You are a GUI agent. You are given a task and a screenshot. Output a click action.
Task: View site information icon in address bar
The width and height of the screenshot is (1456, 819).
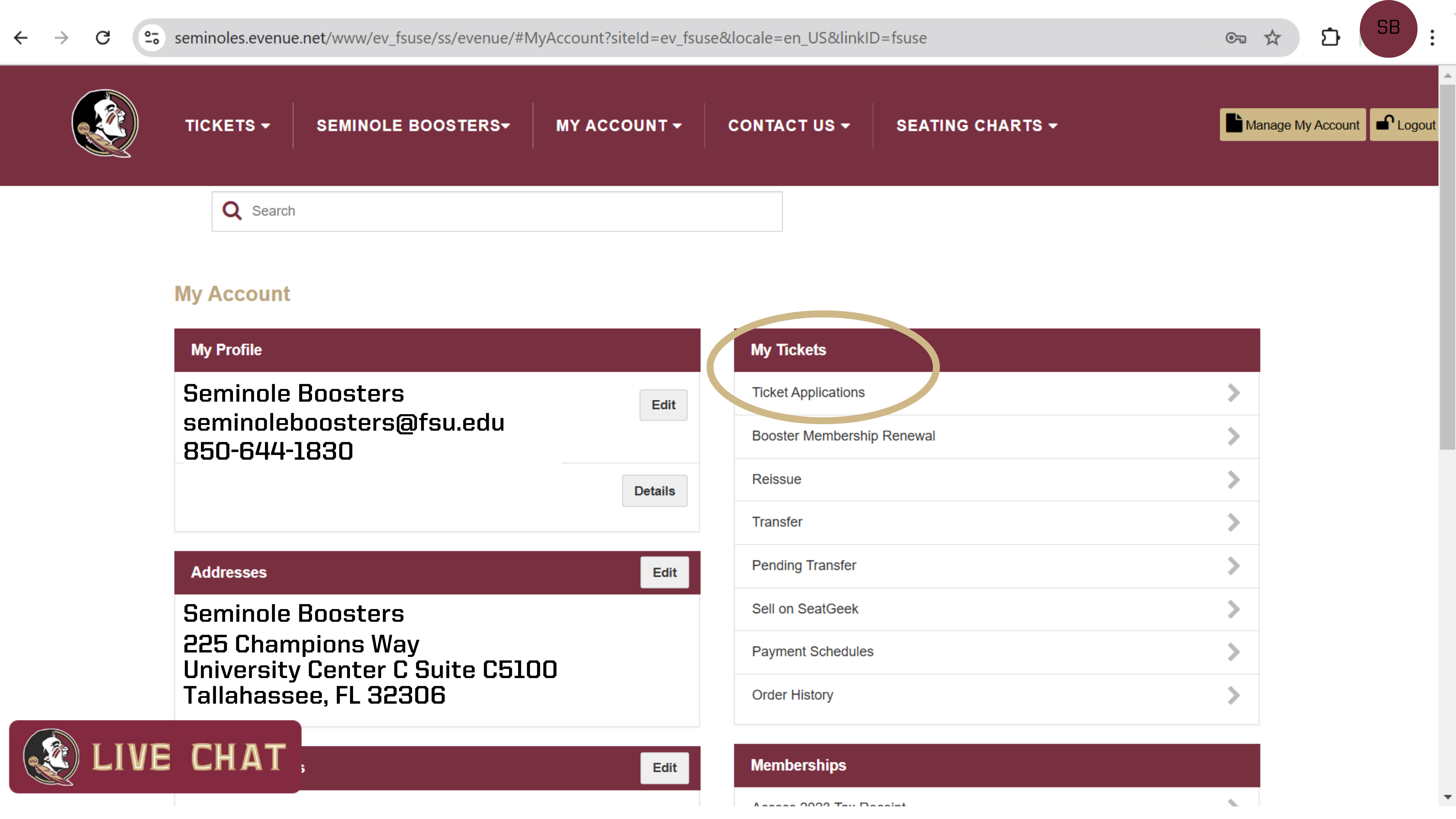(151, 38)
